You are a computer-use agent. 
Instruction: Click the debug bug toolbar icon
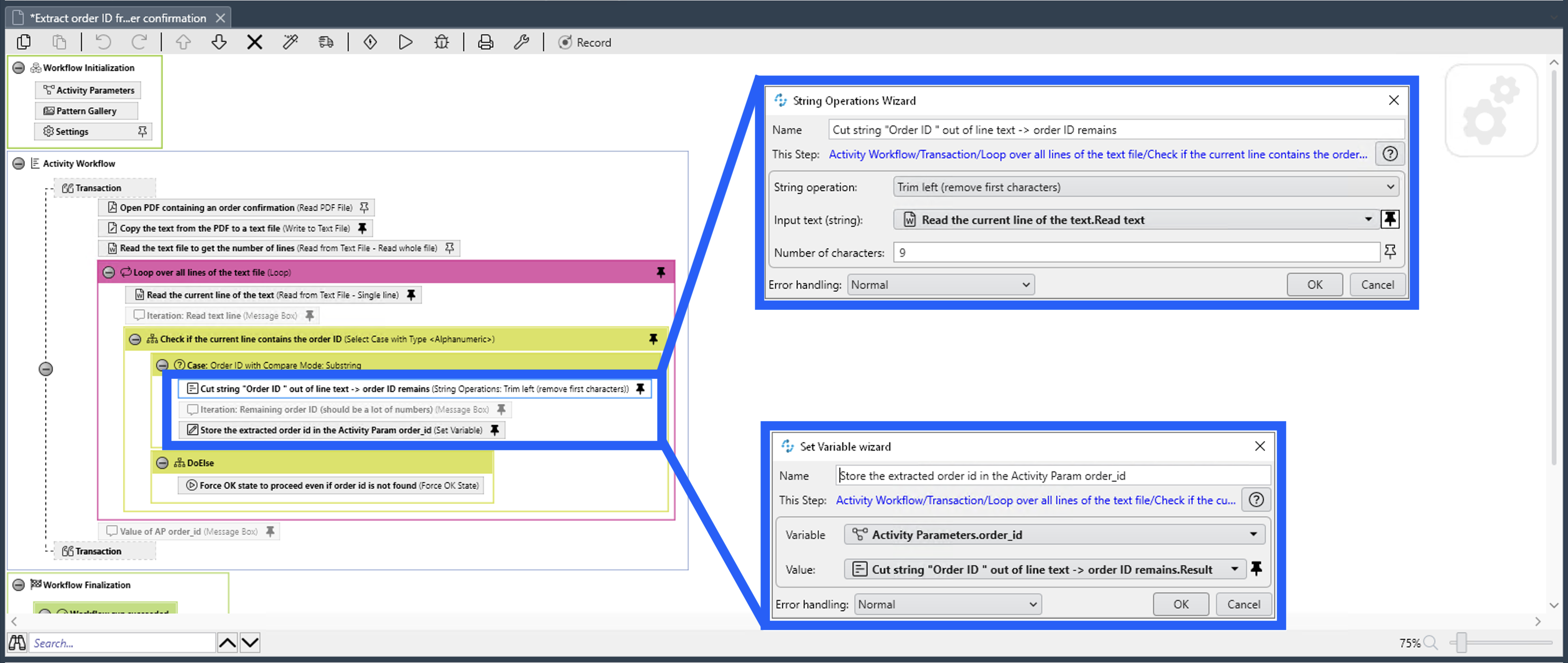coord(441,42)
